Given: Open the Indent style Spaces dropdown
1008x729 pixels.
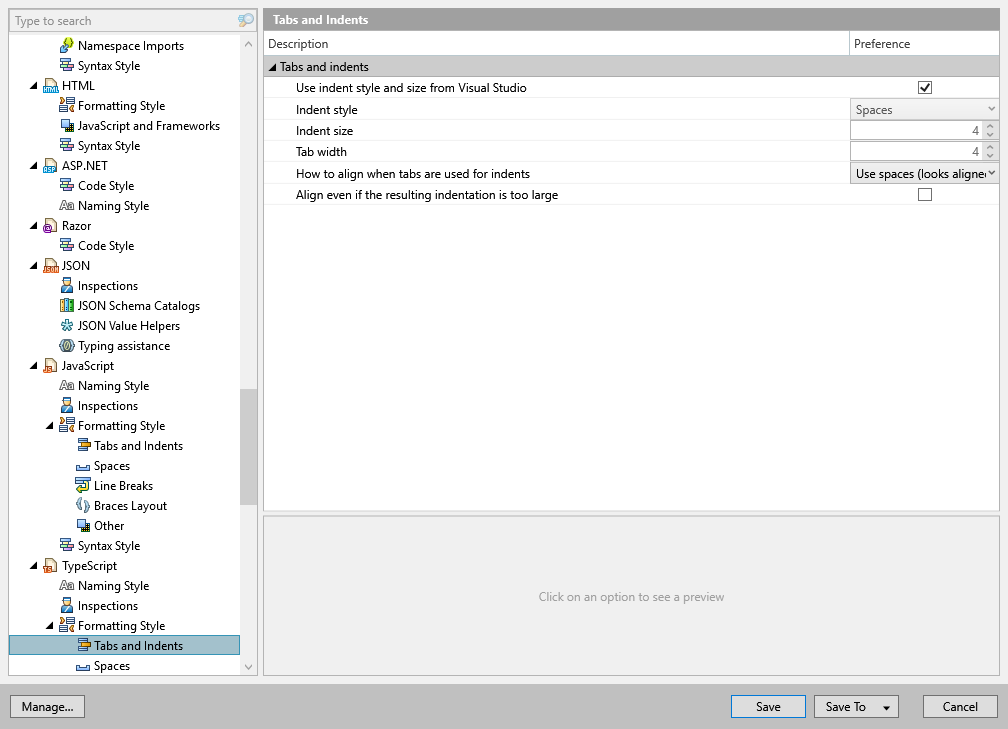Looking at the screenshot, I should pos(924,109).
